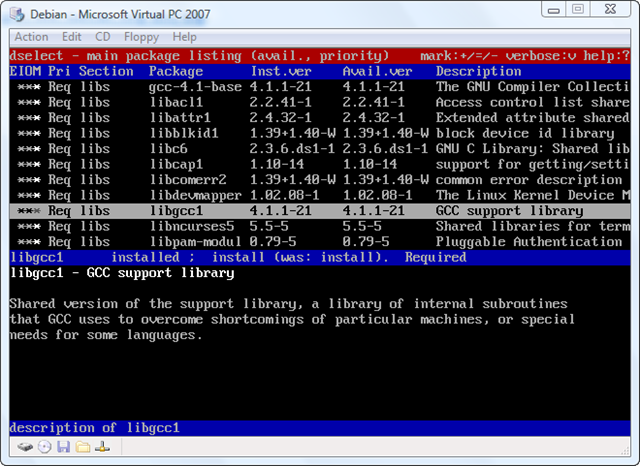Click the highlighted libgcc1 package name
Screen dimensions: 640x466
pos(176,211)
